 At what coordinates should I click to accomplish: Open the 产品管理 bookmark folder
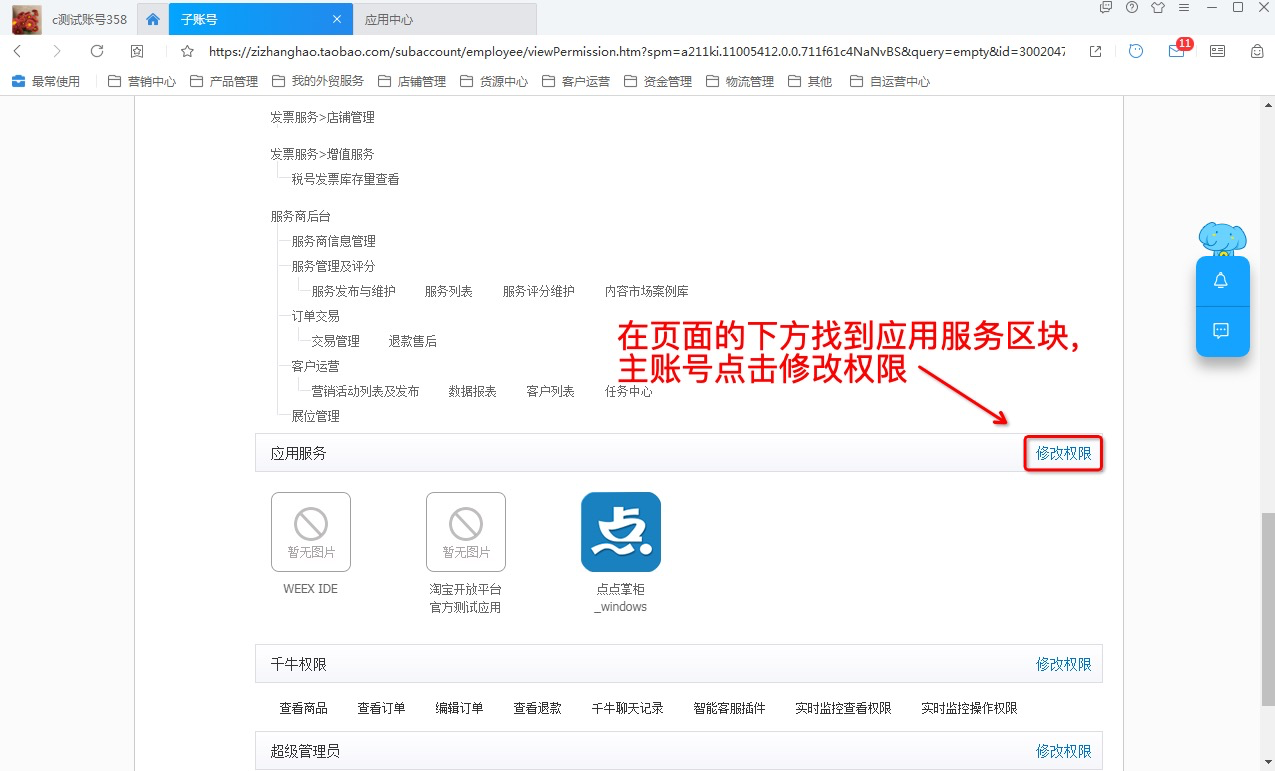[x=224, y=82]
